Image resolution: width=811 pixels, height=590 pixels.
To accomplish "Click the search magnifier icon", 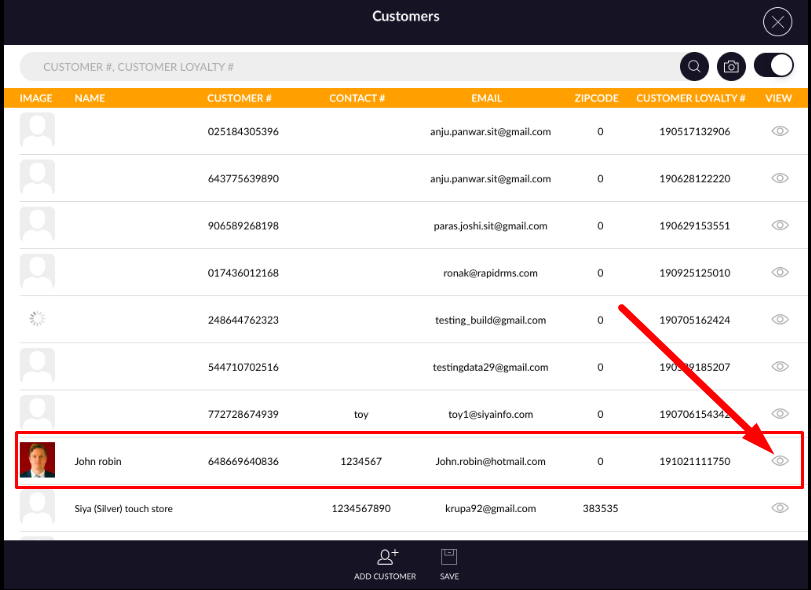I will 694,67.
